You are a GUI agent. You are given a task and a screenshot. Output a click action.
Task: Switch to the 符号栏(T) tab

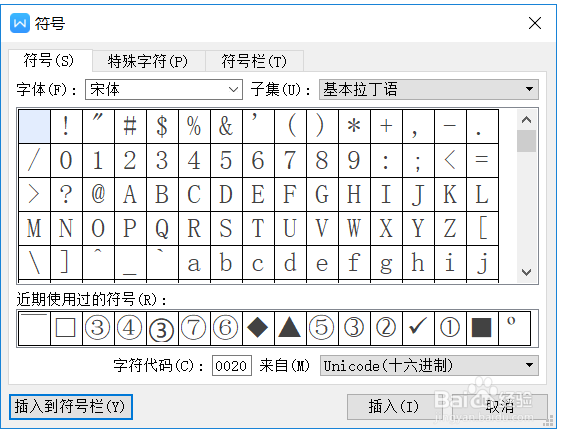click(254, 61)
